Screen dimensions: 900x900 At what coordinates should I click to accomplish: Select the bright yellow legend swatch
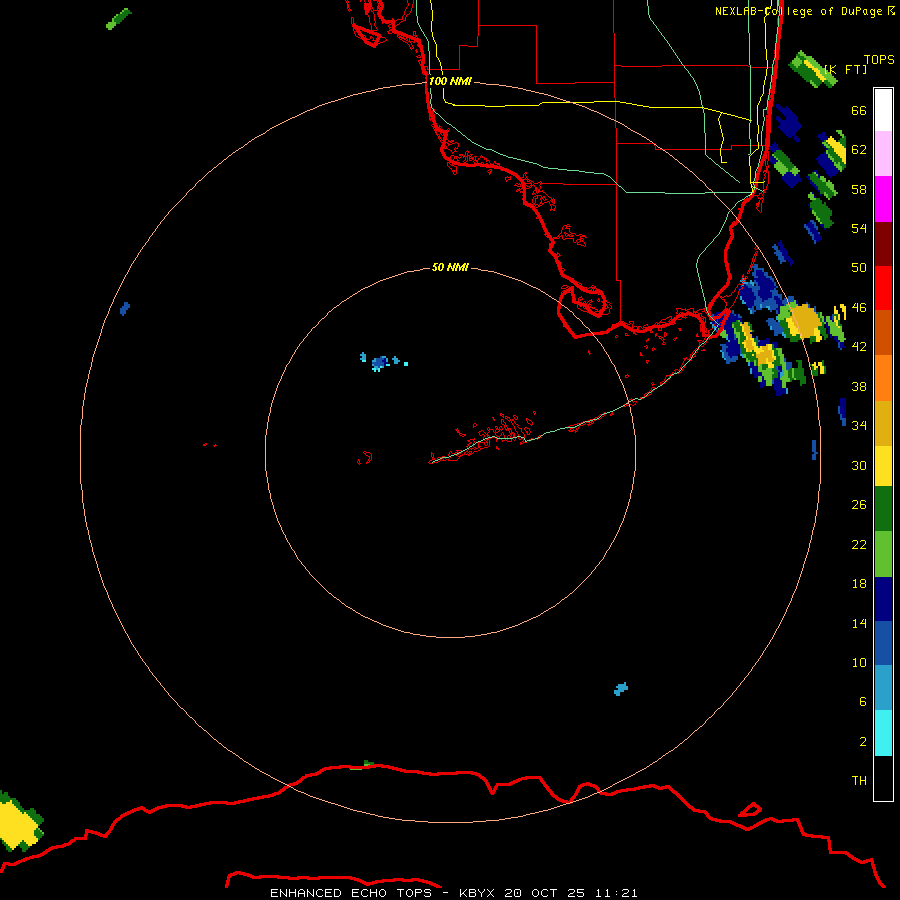[x=883, y=465]
